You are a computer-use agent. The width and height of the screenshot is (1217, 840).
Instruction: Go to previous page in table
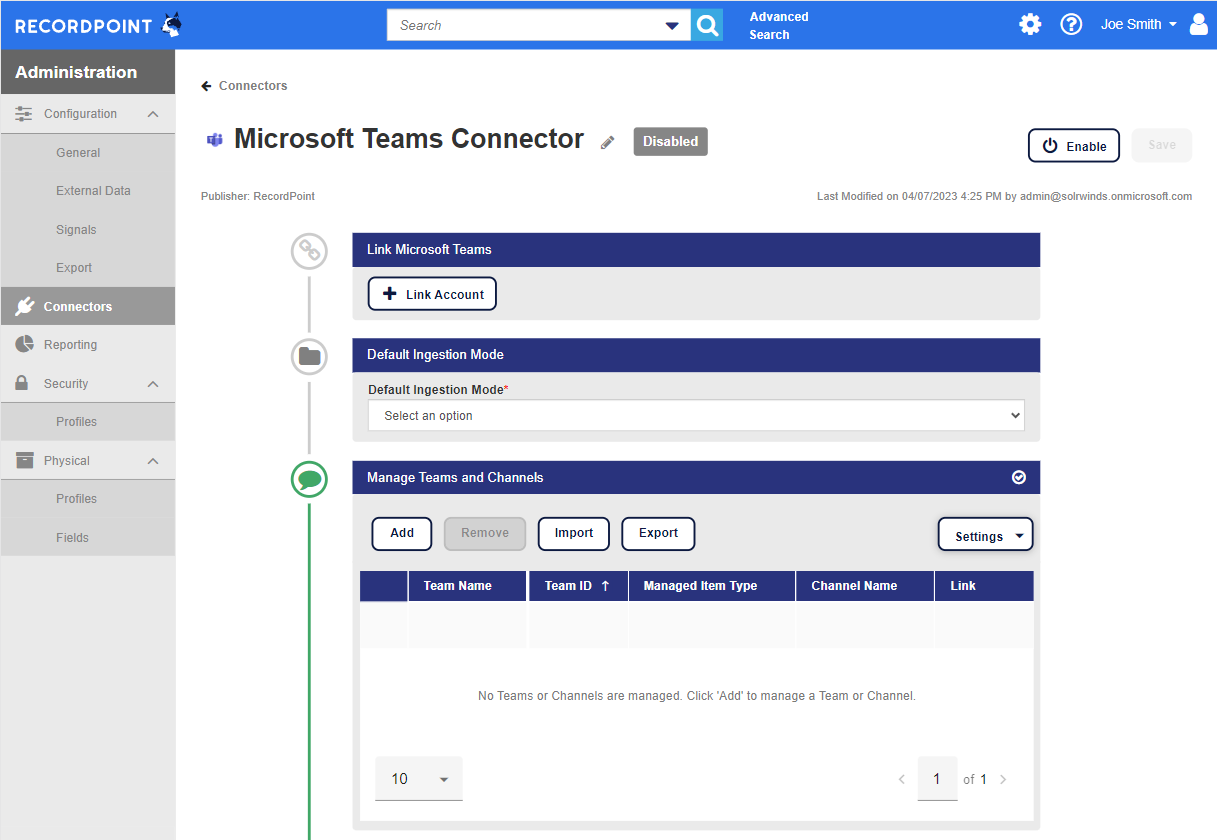tap(901, 779)
